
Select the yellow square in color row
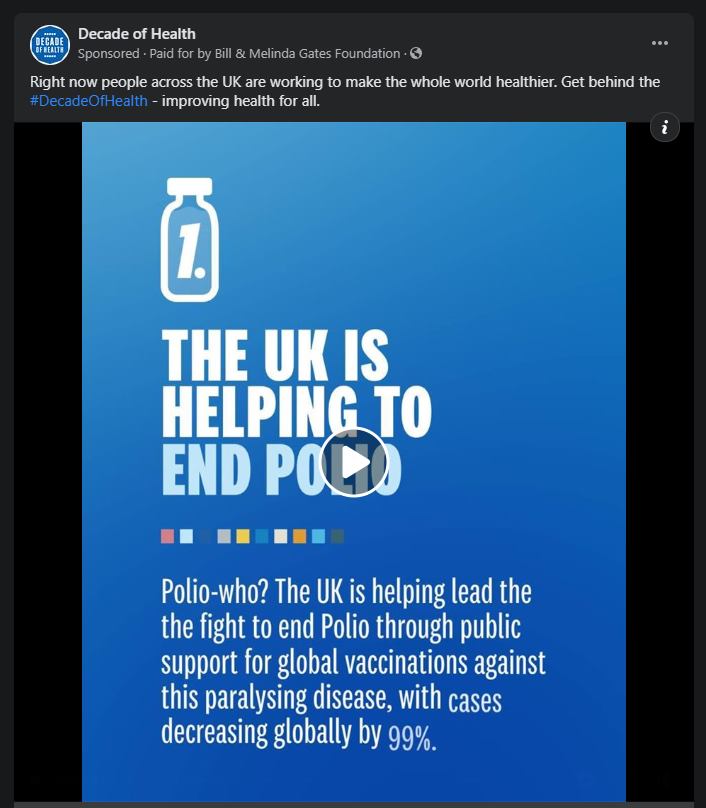click(x=243, y=536)
